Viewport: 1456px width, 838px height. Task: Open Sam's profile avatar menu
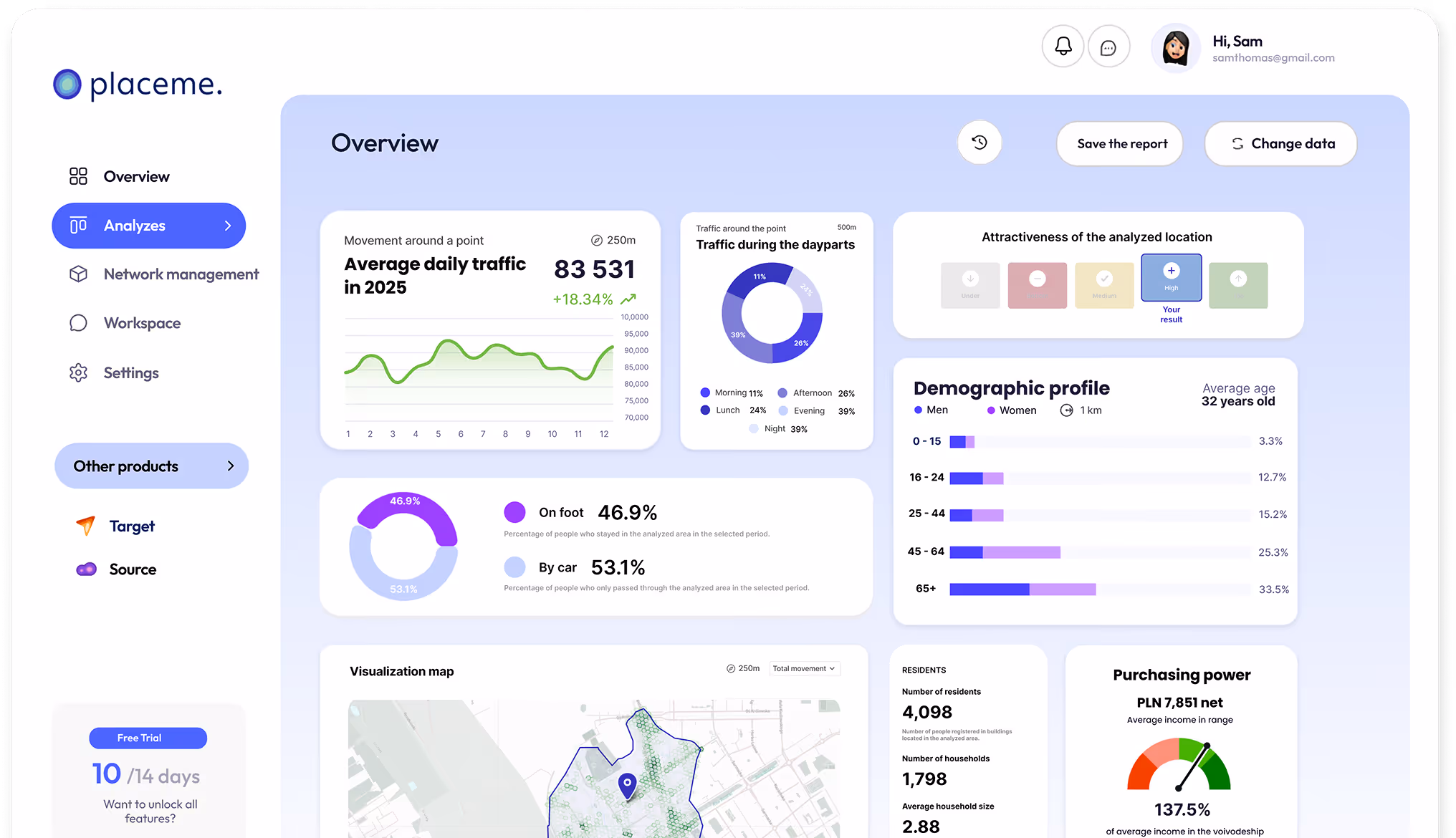point(1175,47)
